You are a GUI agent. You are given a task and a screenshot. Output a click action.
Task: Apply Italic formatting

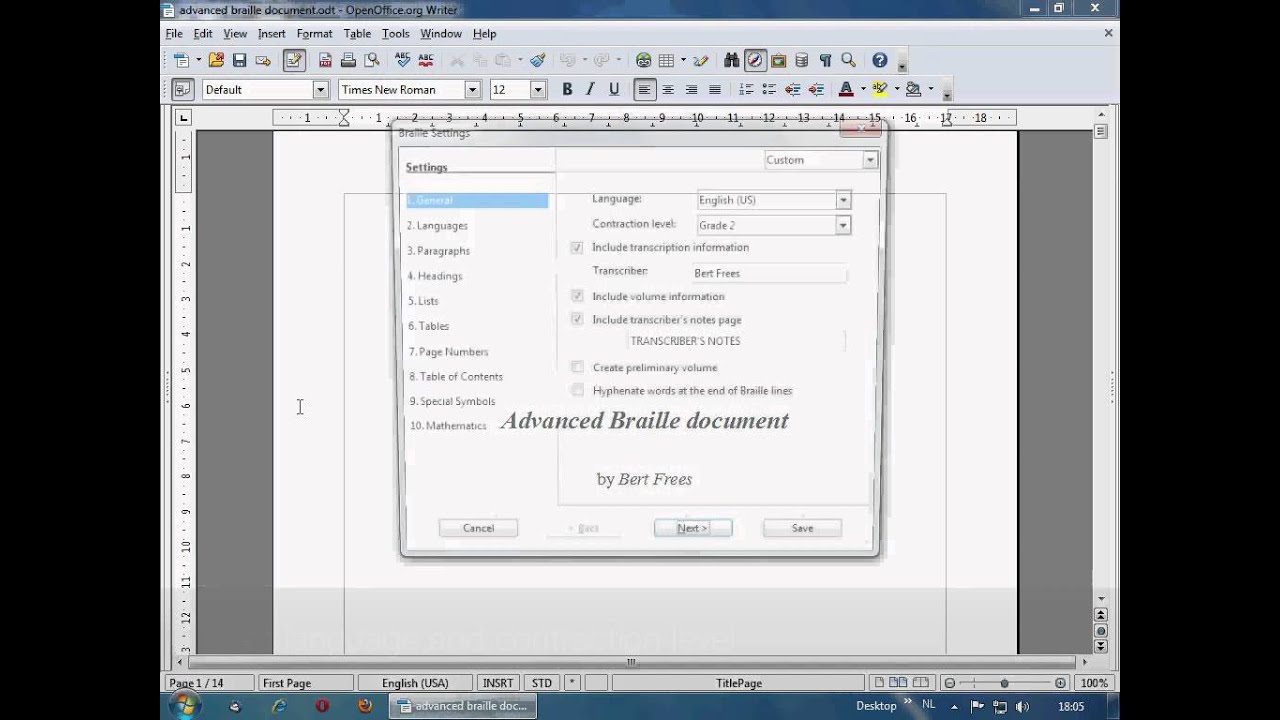(x=590, y=89)
